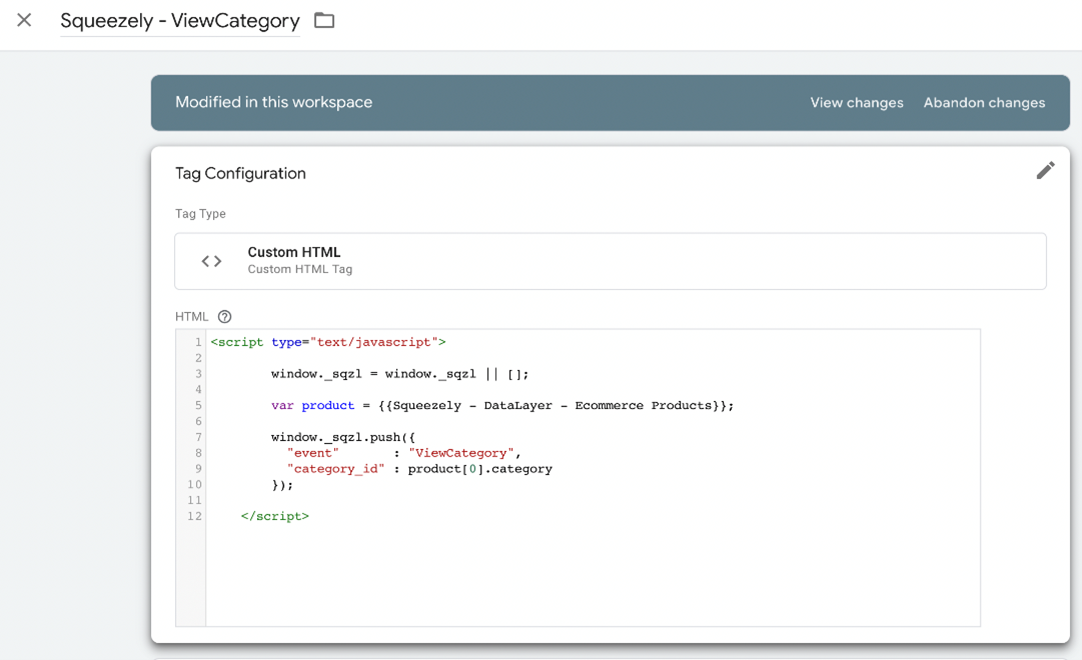Click line number 1 in the editor gutter
This screenshot has width=1082, height=660.
(x=197, y=341)
